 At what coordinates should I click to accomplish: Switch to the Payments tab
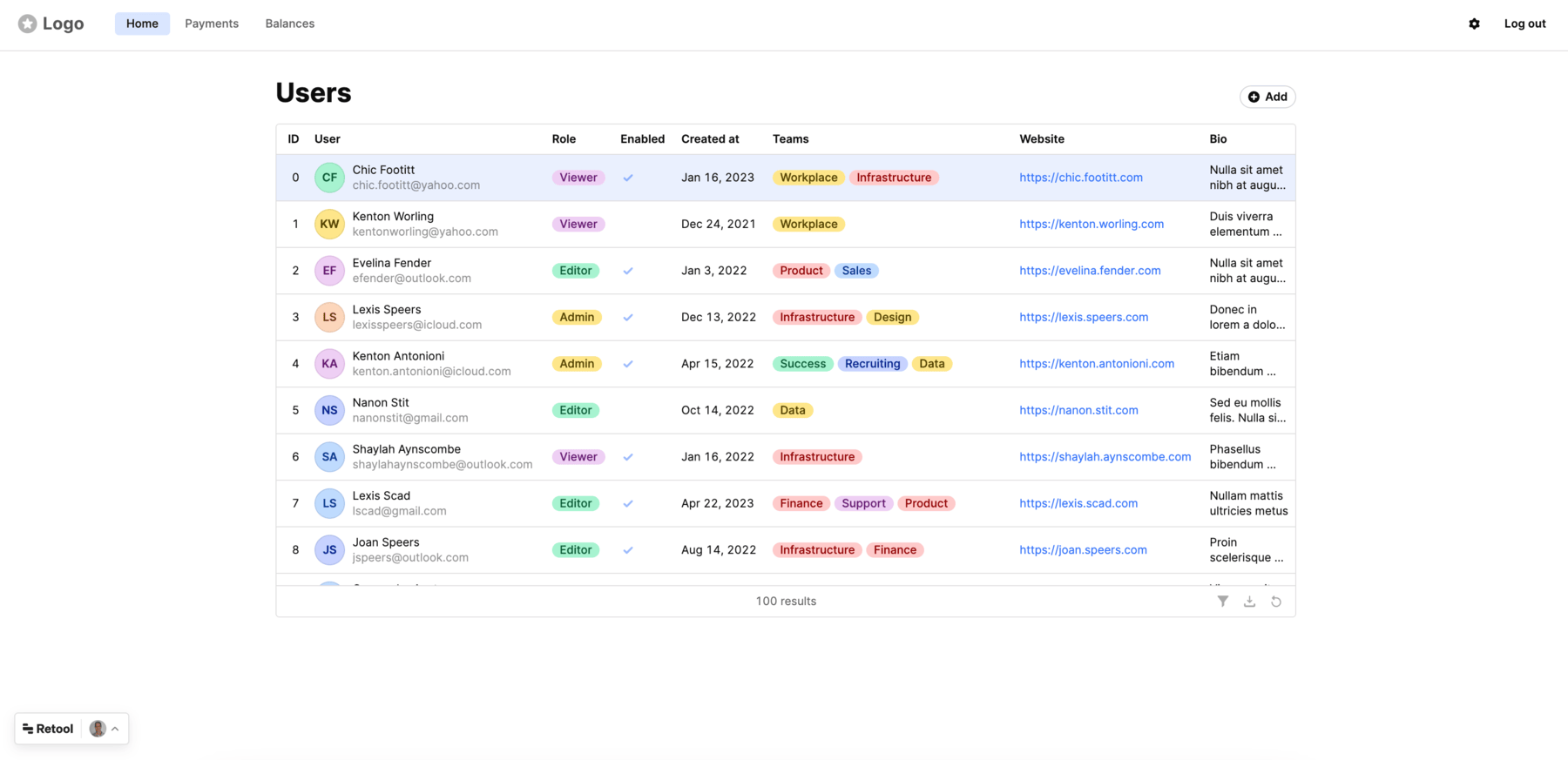212,24
